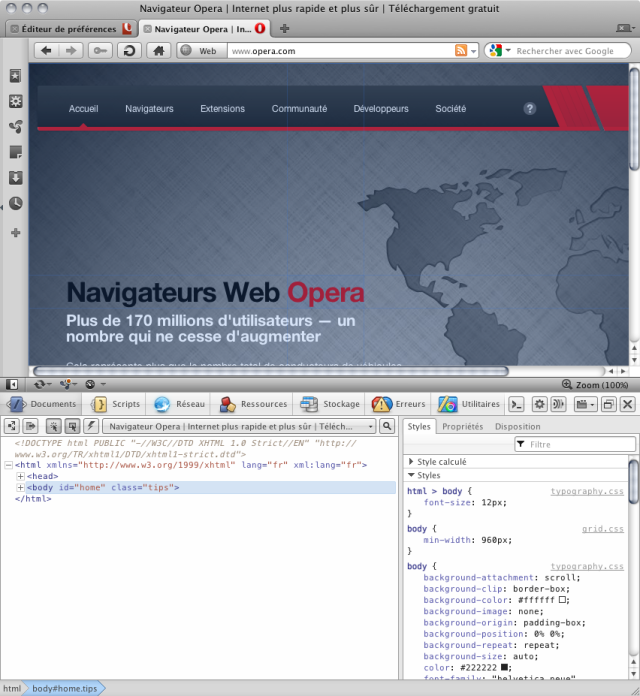The width and height of the screenshot is (640, 696).
Task: Go to the home page
Action: tap(158, 51)
